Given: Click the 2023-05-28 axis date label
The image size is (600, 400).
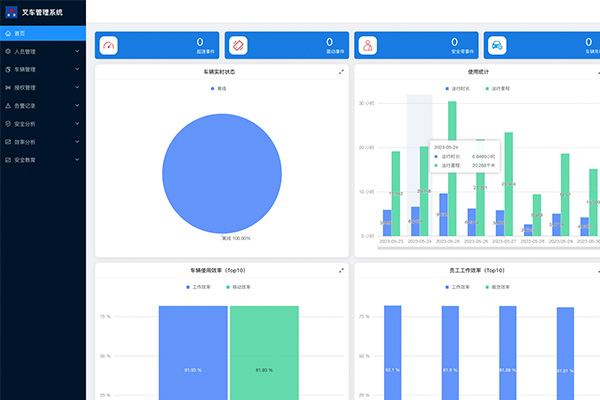Looking at the screenshot, I should tap(532, 242).
